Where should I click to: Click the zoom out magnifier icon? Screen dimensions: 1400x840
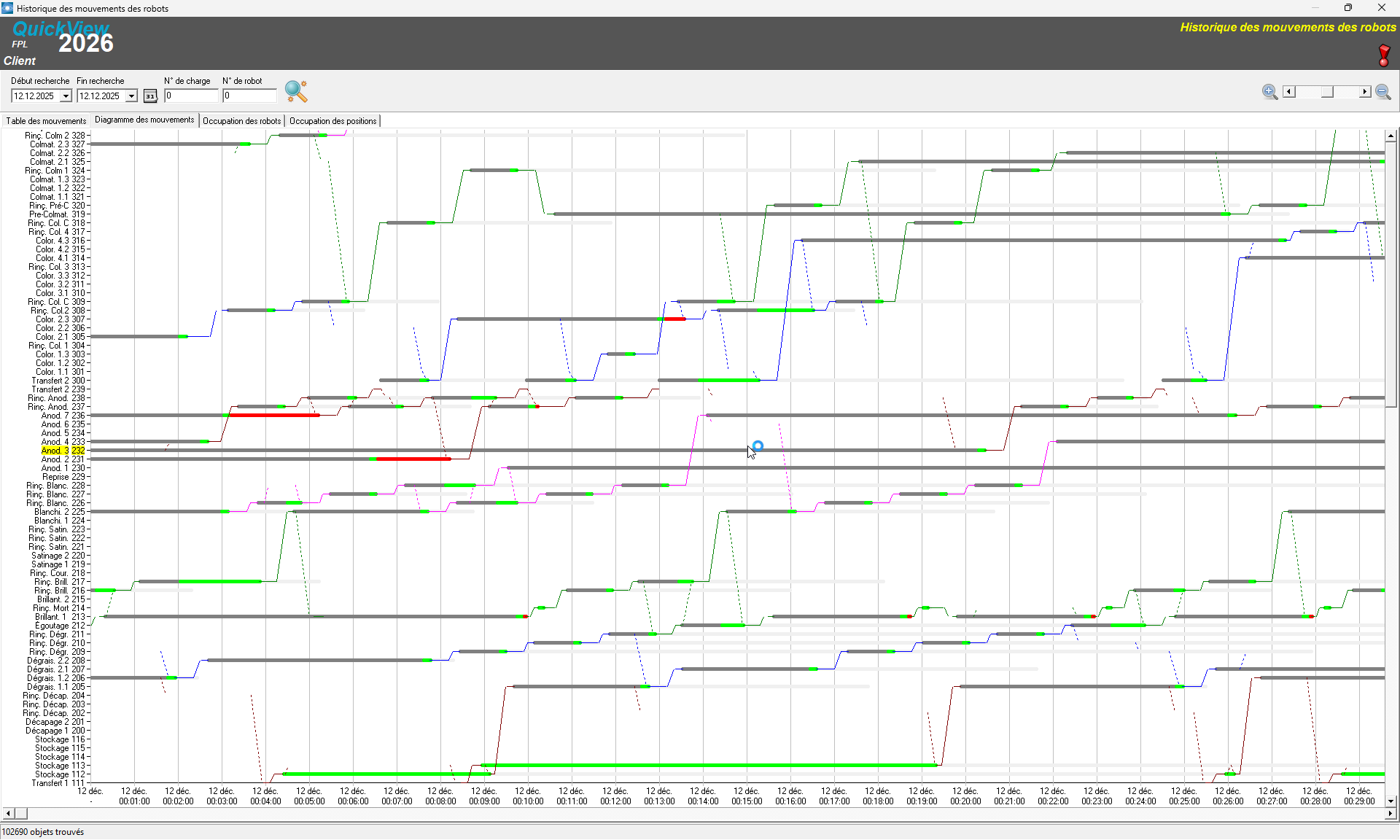(x=1382, y=92)
